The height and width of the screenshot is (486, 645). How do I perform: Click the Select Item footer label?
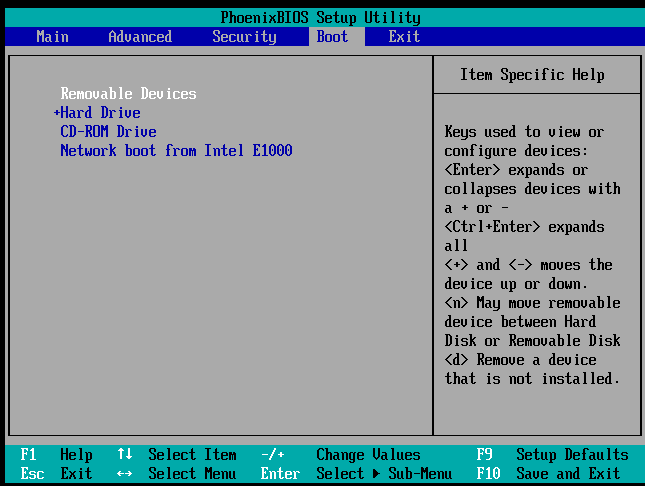tap(193, 455)
